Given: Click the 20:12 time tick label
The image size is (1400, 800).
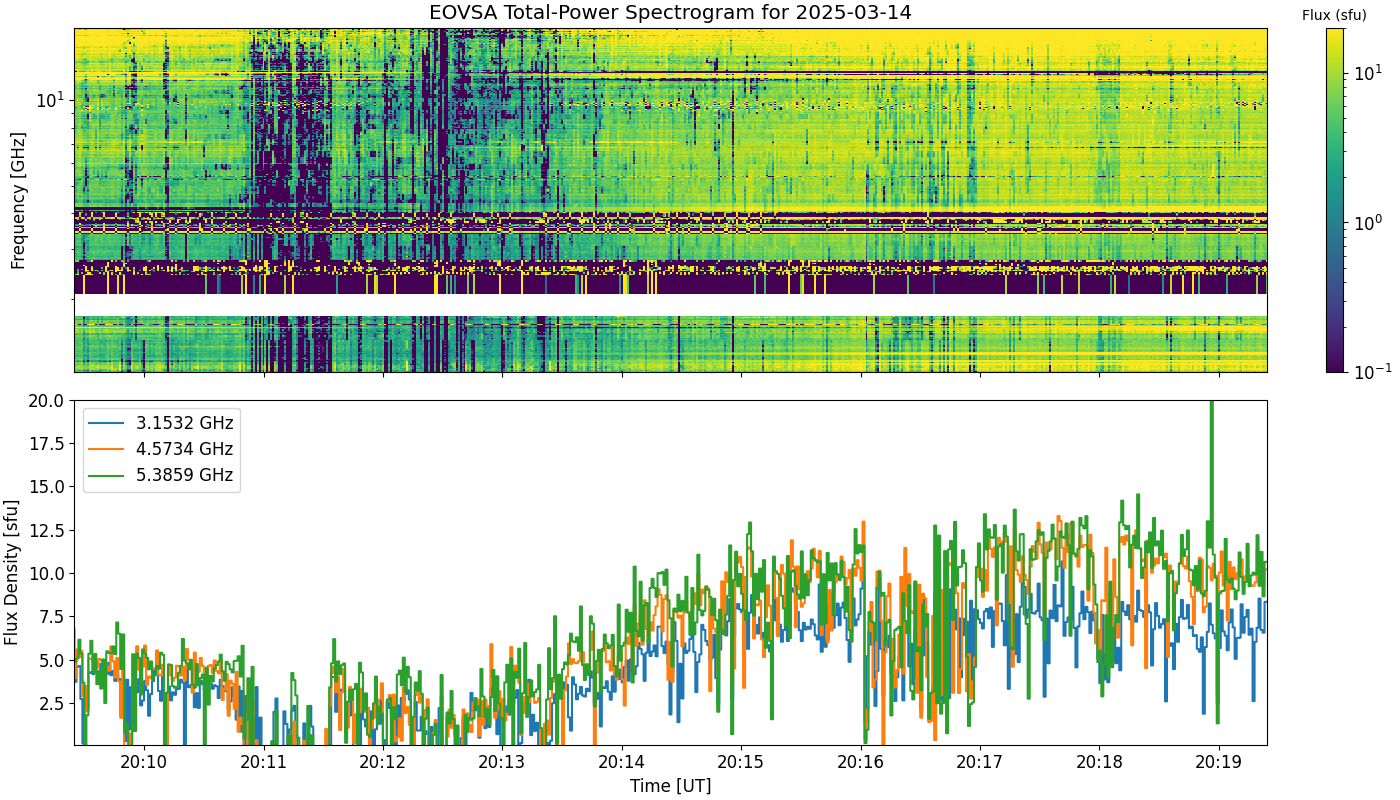Looking at the screenshot, I should [383, 763].
